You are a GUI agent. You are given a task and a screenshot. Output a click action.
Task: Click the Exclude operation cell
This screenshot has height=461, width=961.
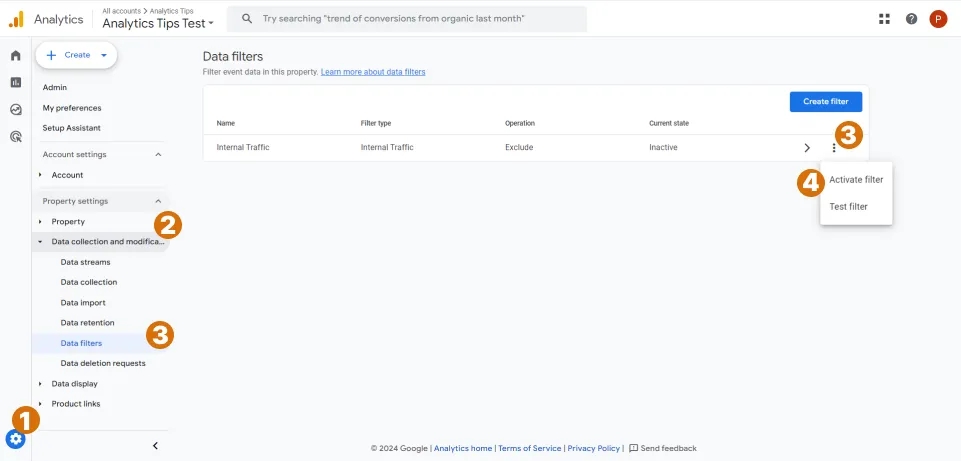518,148
